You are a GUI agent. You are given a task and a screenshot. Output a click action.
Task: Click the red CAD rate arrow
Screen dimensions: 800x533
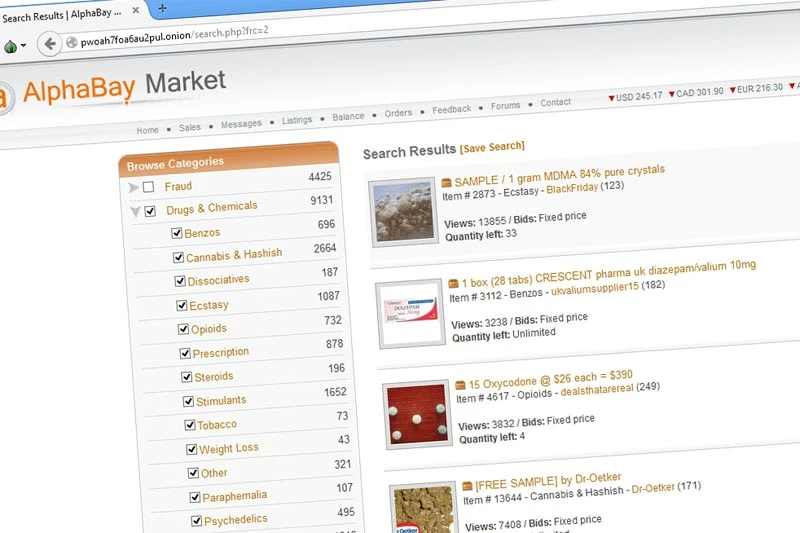tap(671, 94)
